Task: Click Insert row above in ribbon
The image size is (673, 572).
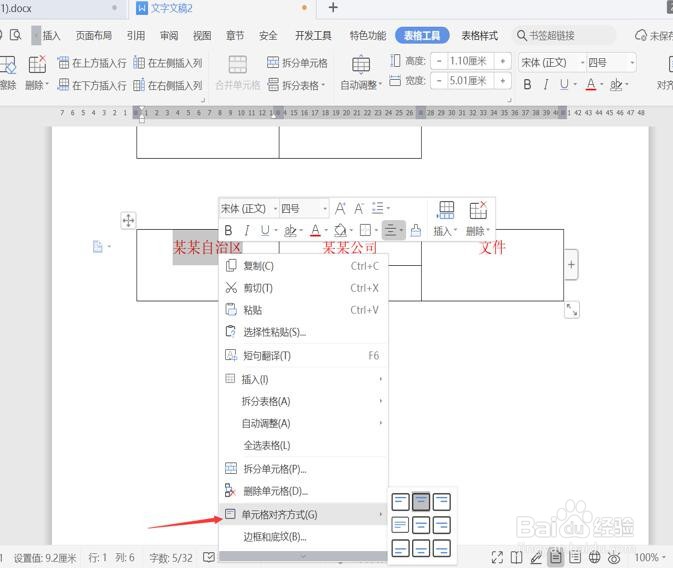Action: point(92,63)
